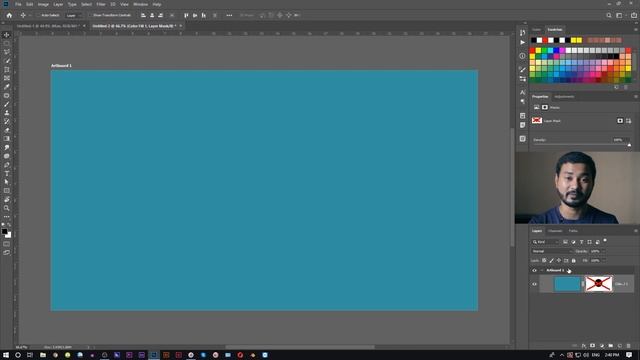
Task: Open the Image menu
Action: pos(43,4)
